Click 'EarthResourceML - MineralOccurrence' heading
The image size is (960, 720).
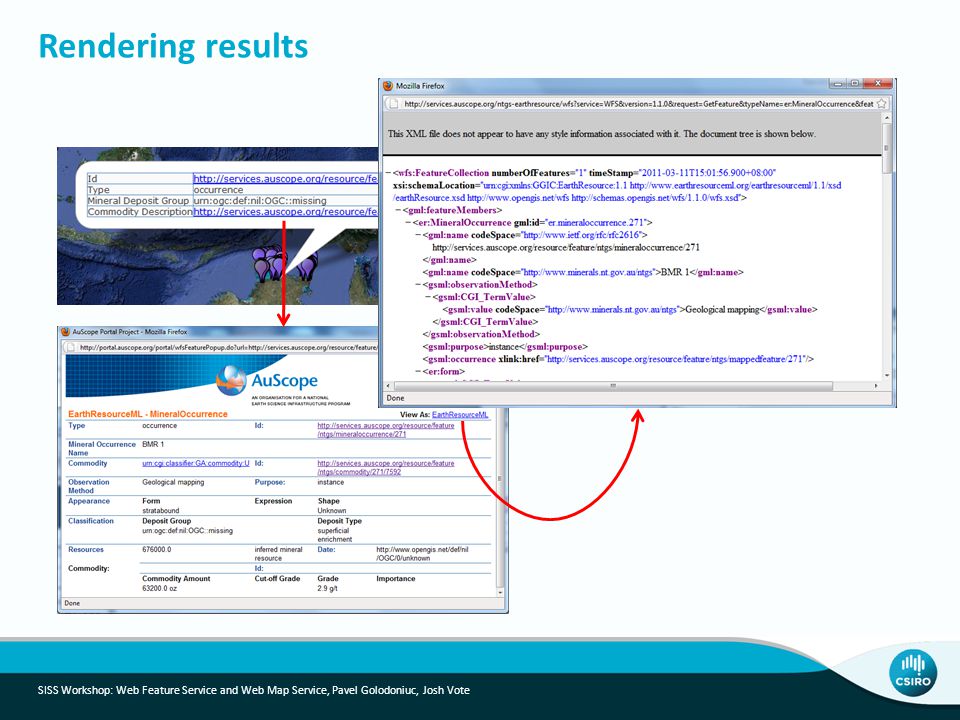pos(148,414)
